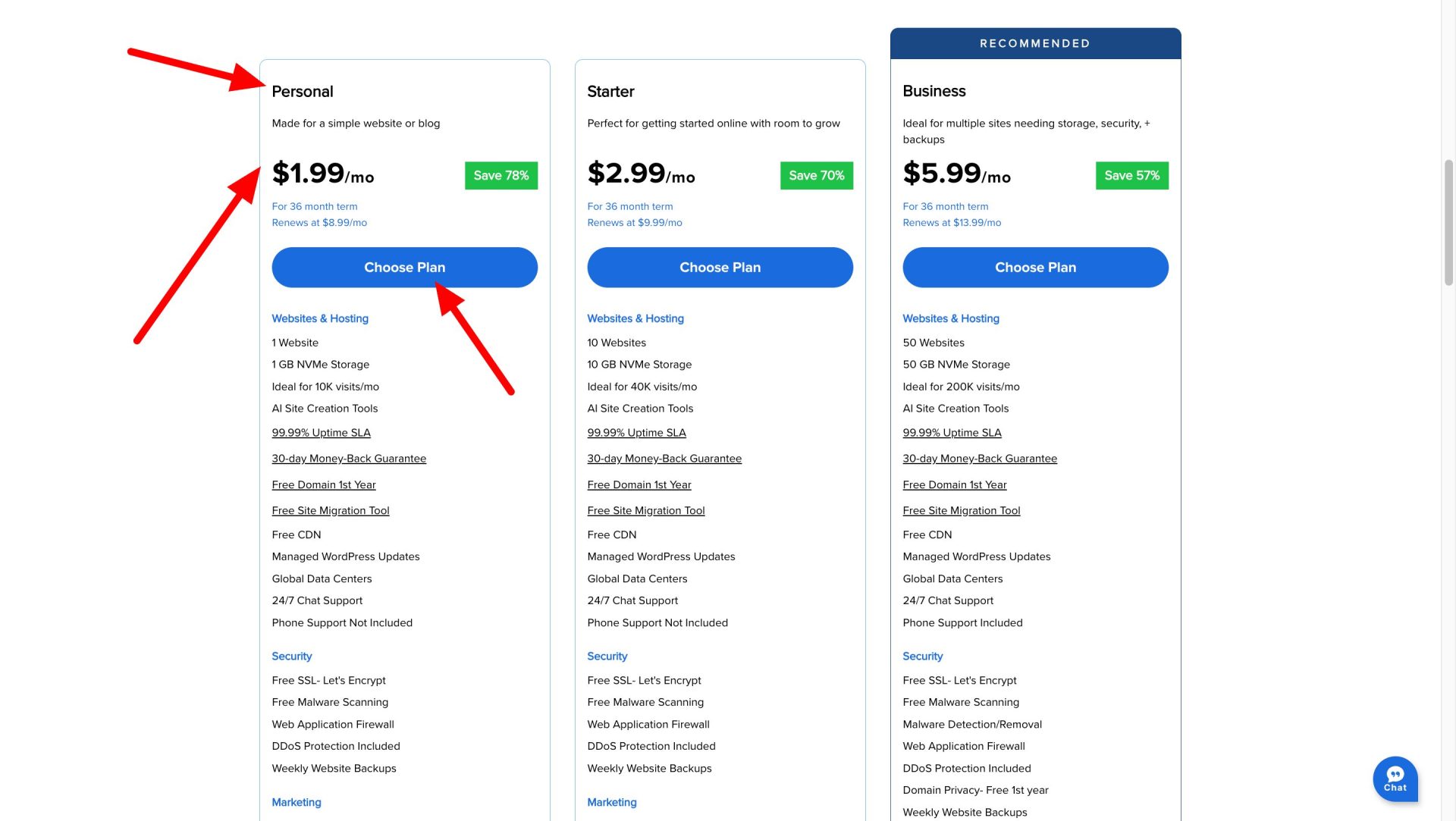Open the Free Site Migration Tool link under Personal

(x=331, y=510)
